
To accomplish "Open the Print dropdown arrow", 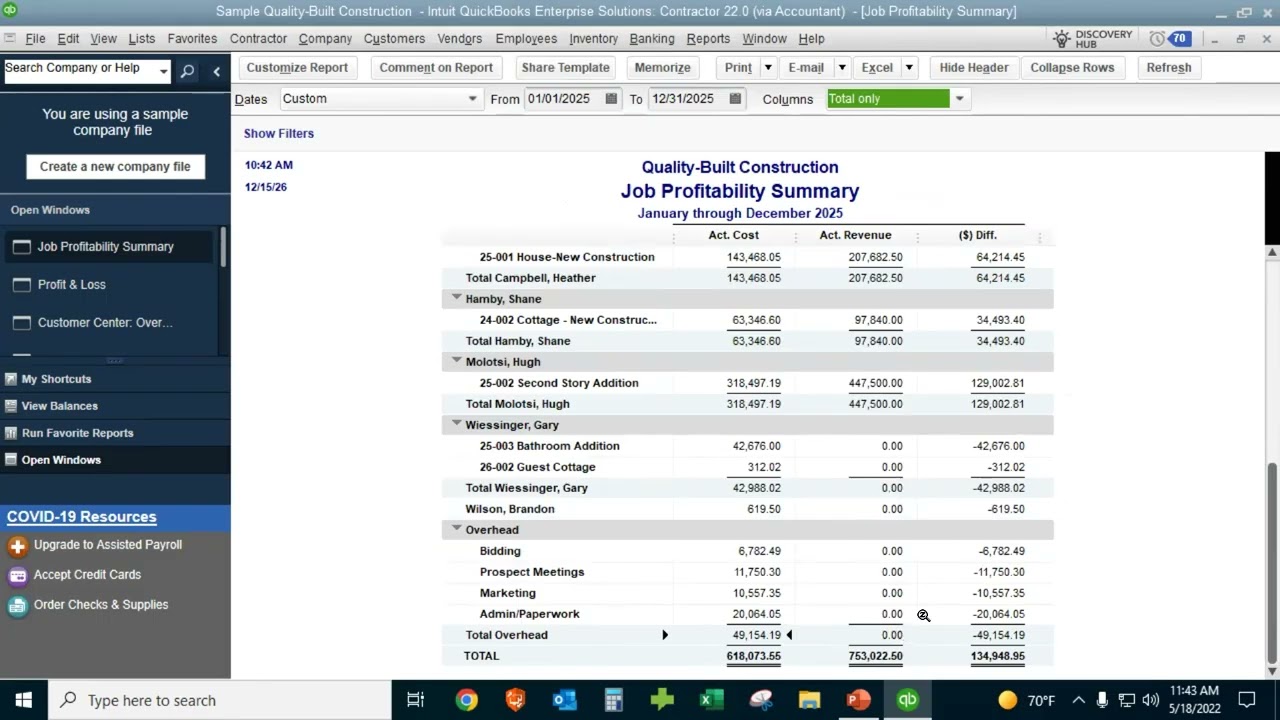I will [x=768, y=68].
